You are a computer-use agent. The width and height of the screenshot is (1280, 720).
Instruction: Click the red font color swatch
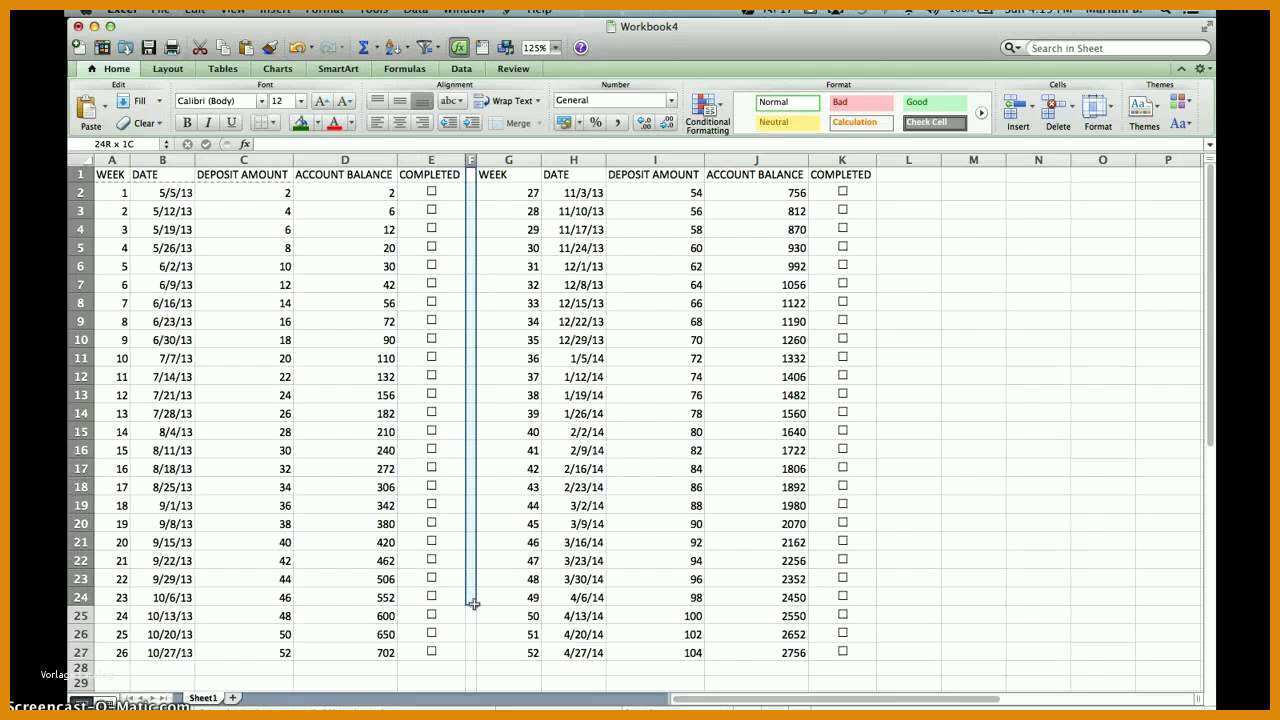pos(334,123)
